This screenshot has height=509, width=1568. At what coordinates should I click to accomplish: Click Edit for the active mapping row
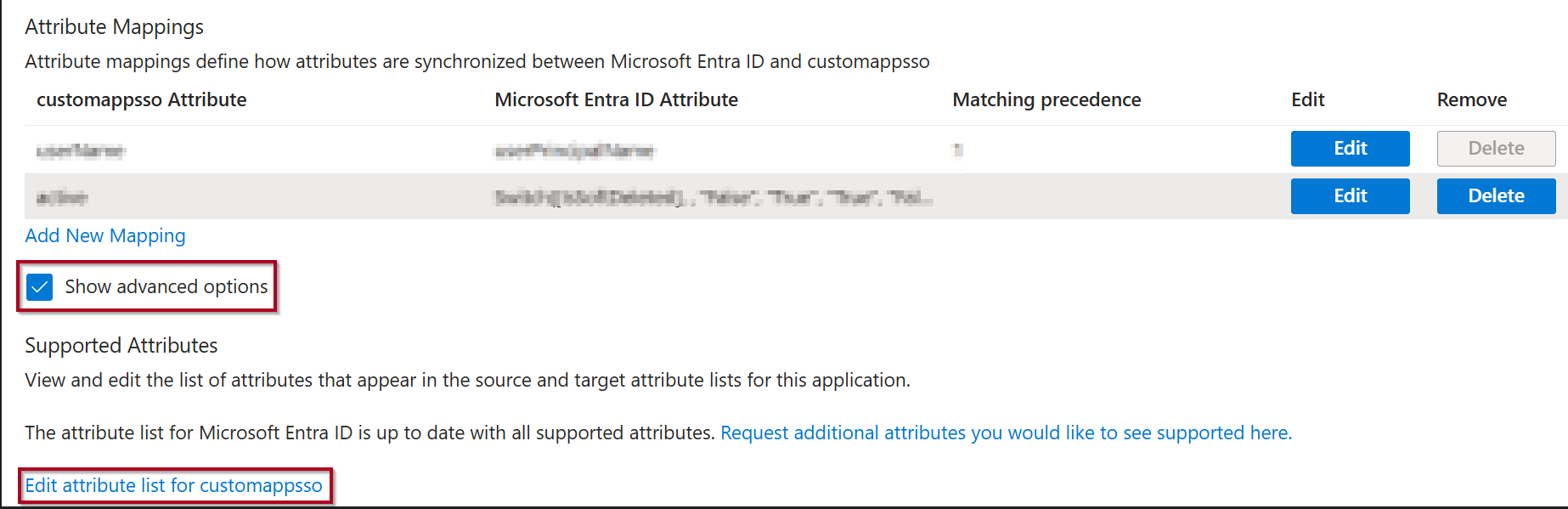click(x=1350, y=196)
